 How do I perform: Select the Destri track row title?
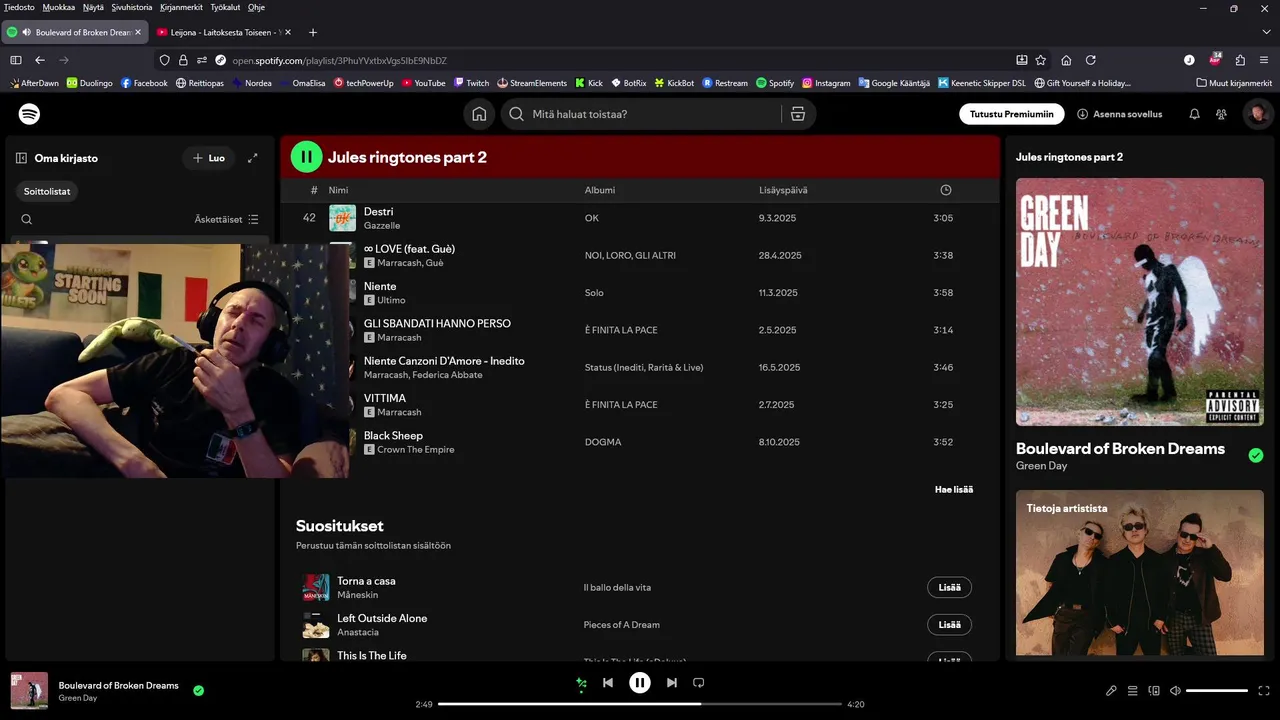click(x=378, y=212)
